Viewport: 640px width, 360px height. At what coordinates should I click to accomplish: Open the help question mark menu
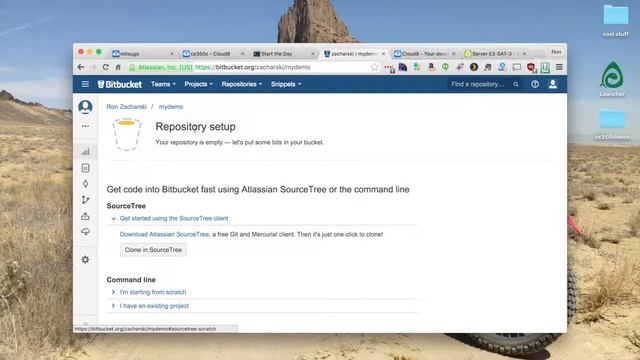535,84
